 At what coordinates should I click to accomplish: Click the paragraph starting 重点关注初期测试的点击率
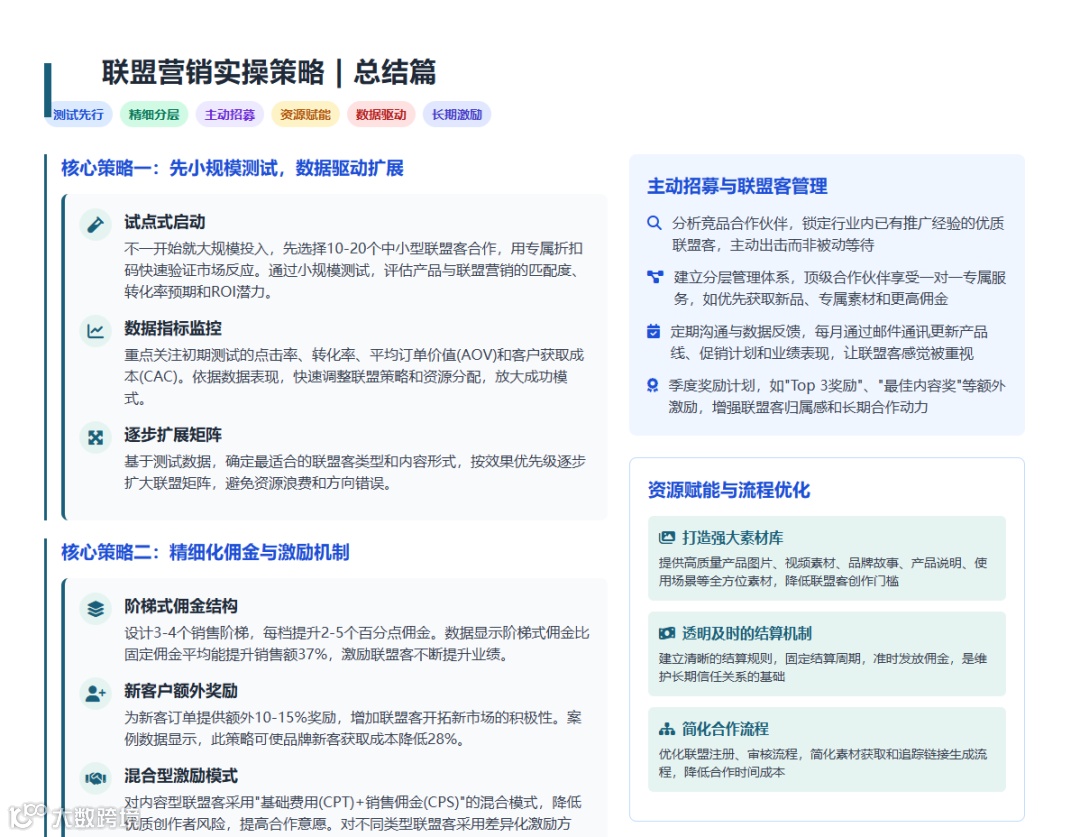tap(354, 376)
